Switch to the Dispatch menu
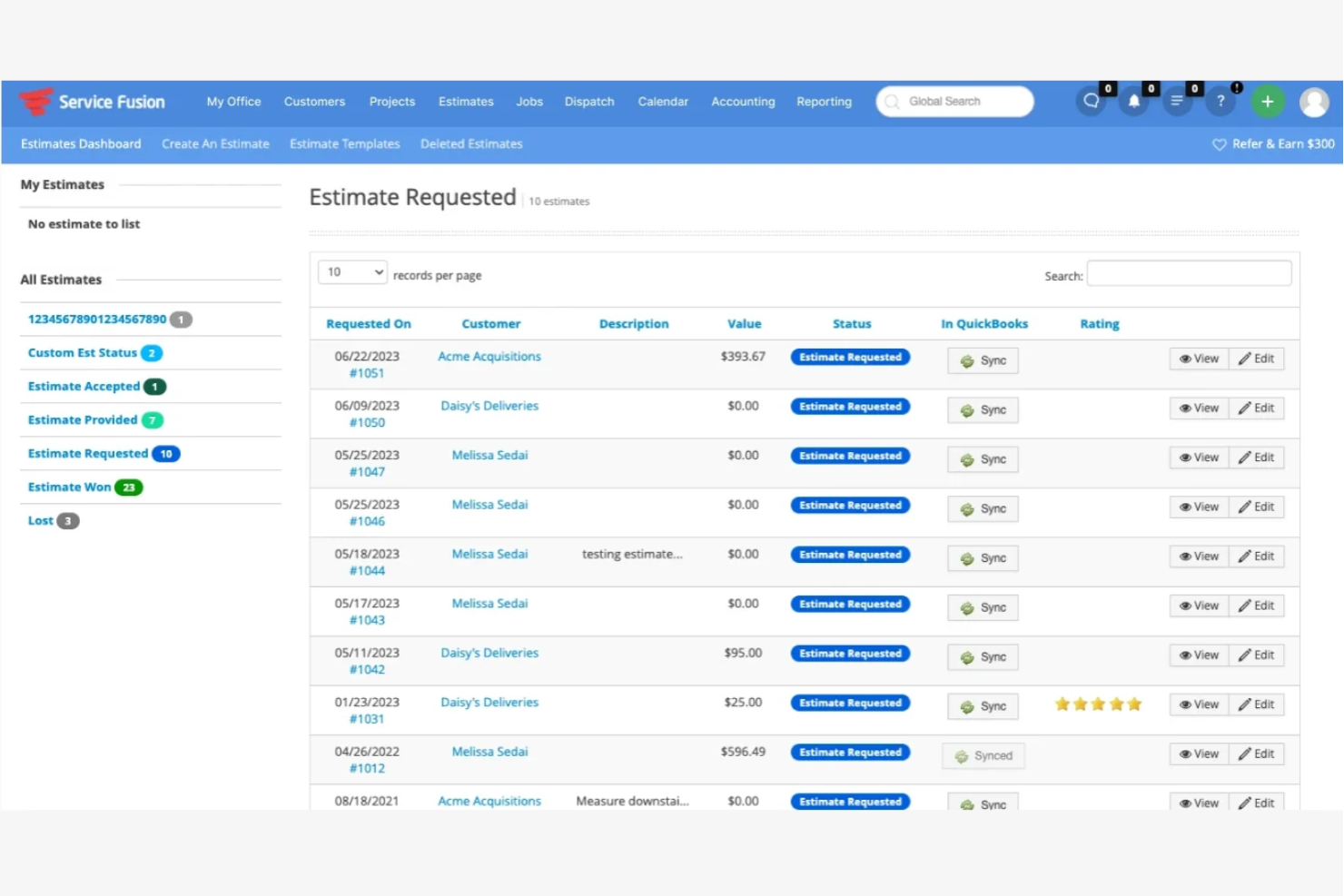The image size is (1344, 896). tap(588, 102)
